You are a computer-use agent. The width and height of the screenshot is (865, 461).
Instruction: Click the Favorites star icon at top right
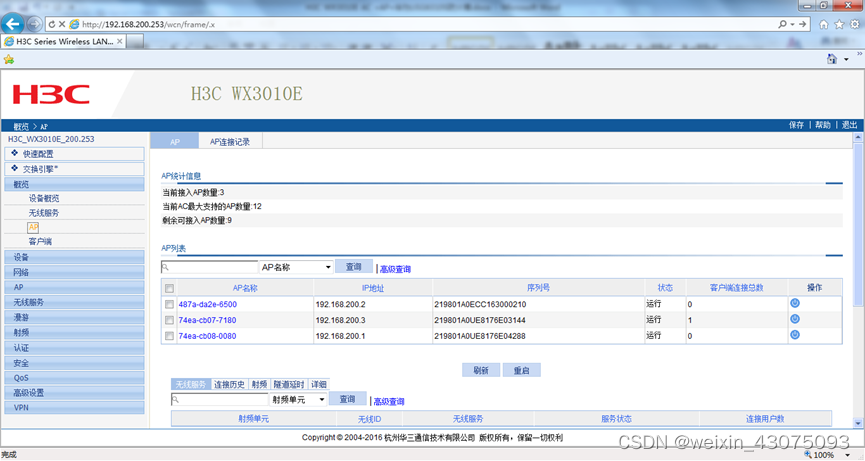[839, 24]
